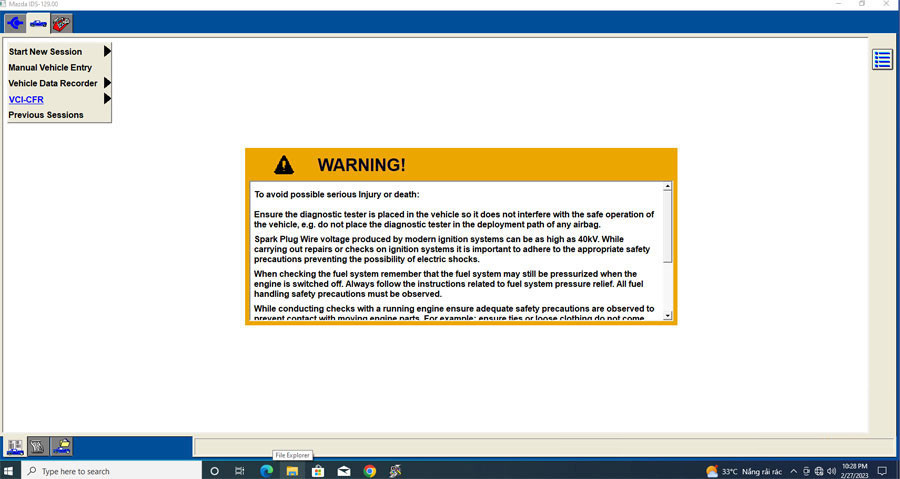Expand the VCI-CFR submenu arrow
The image size is (900, 479).
tap(107, 99)
